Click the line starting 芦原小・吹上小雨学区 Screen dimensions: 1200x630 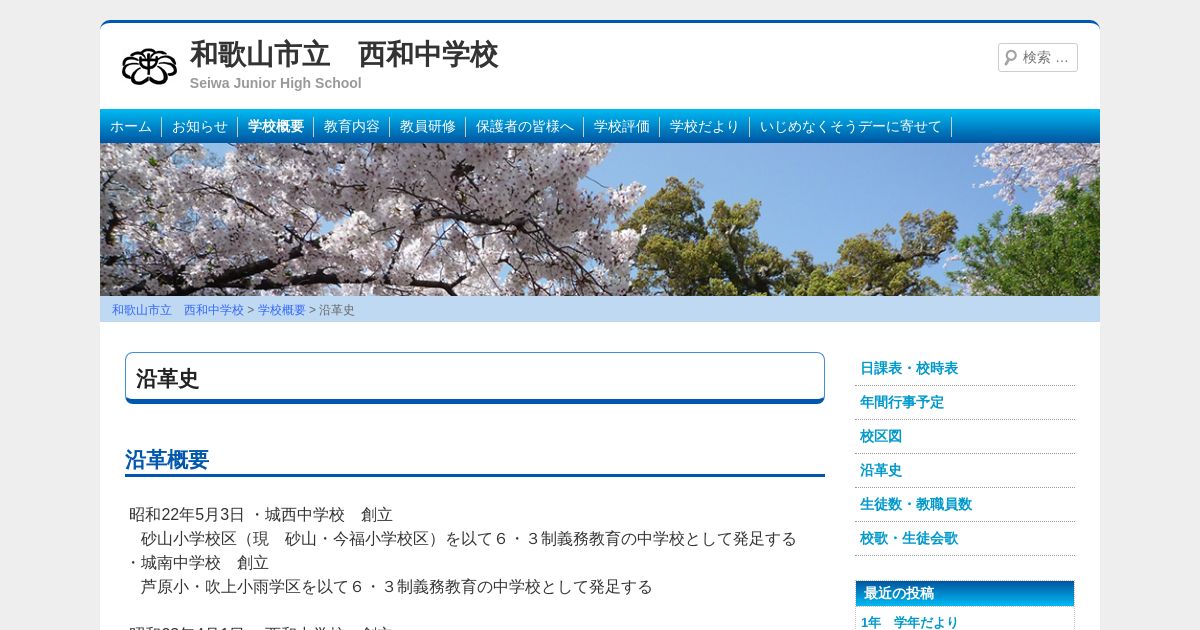pyautogui.click(x=397, y=586)
